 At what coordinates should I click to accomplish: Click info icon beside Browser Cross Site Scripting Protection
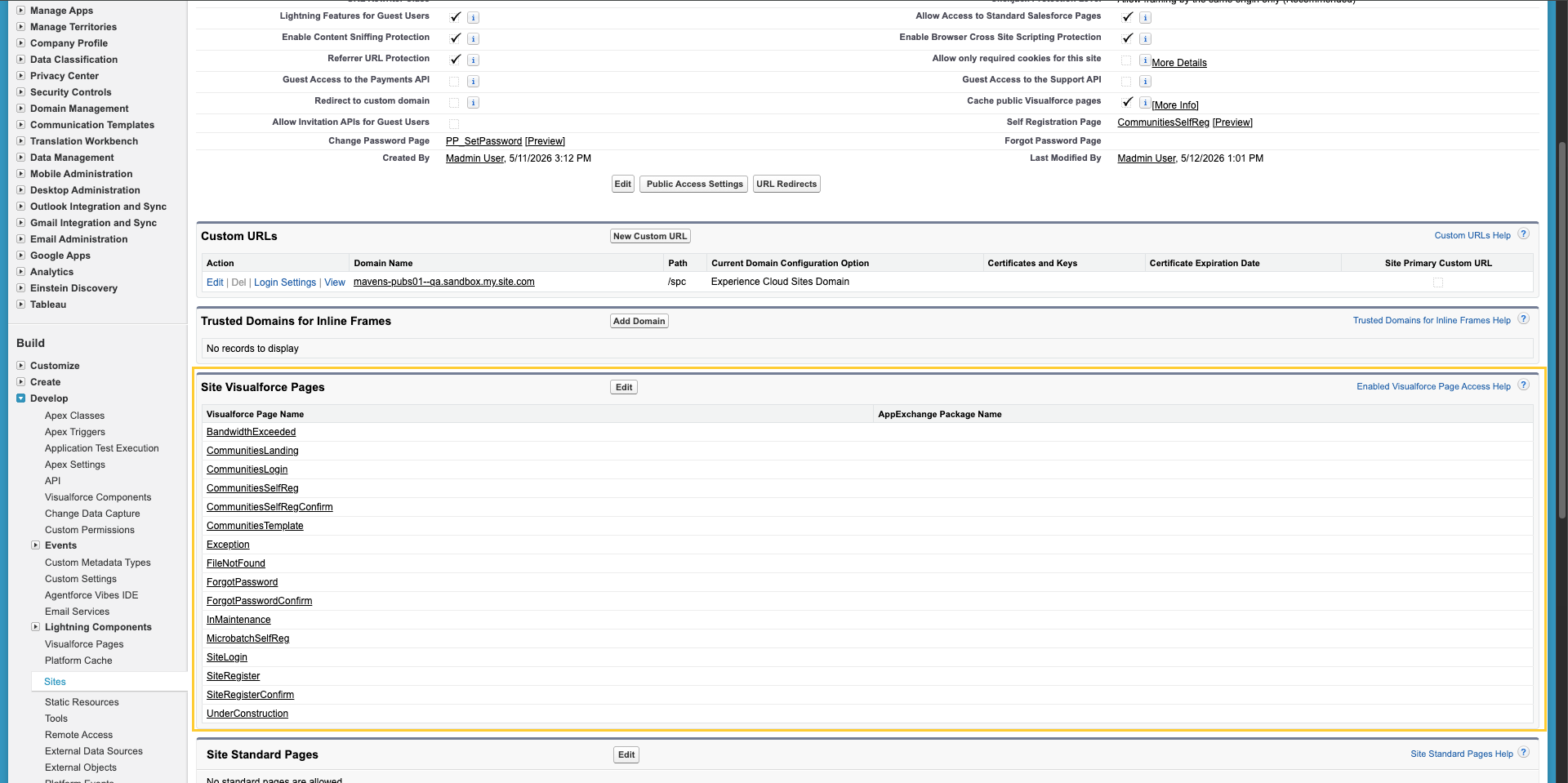click(1145, 38)
